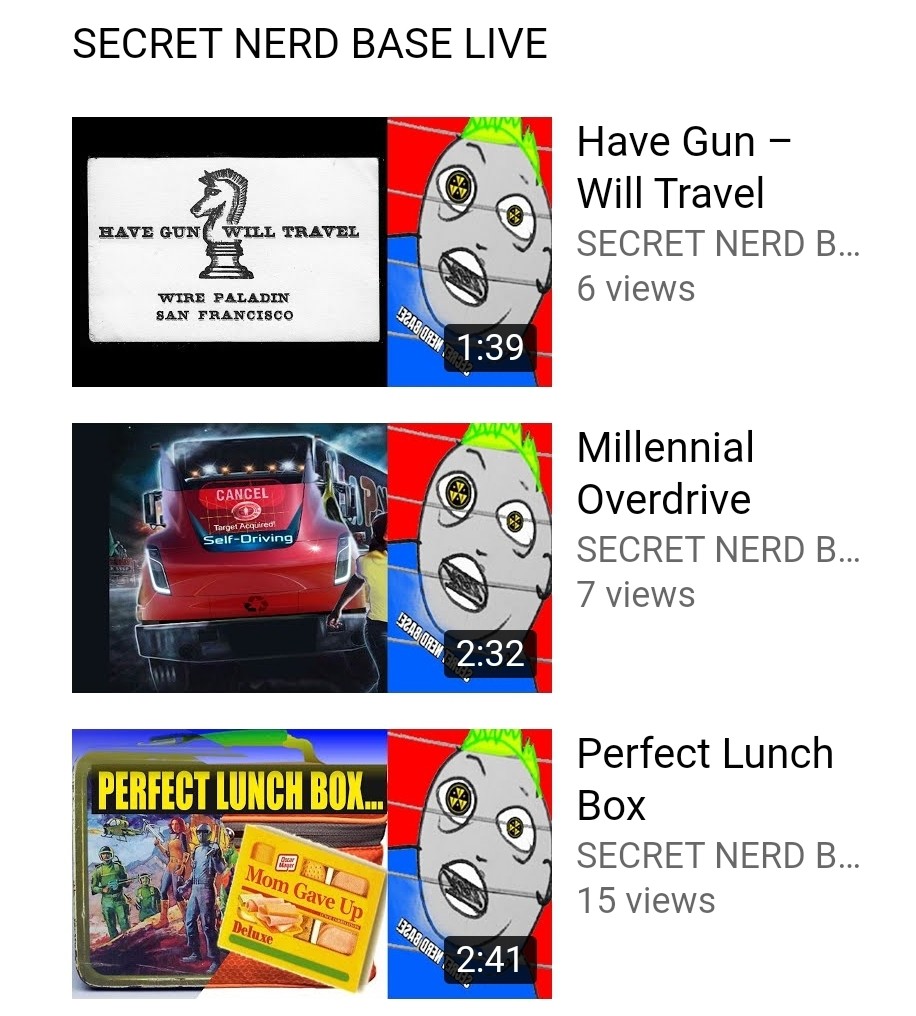The width and height of the screenshot is (916, 1016).
Task: Open the channel name under Perfect Lunch Box
Action: (x=718, y=855)
